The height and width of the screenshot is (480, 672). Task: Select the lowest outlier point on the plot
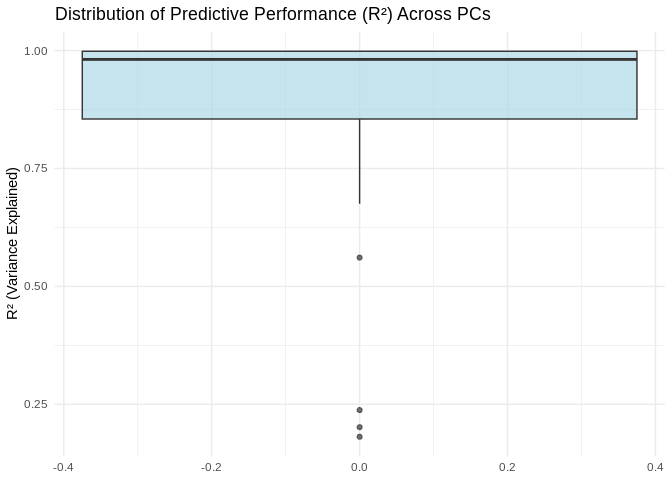[359, 436]
